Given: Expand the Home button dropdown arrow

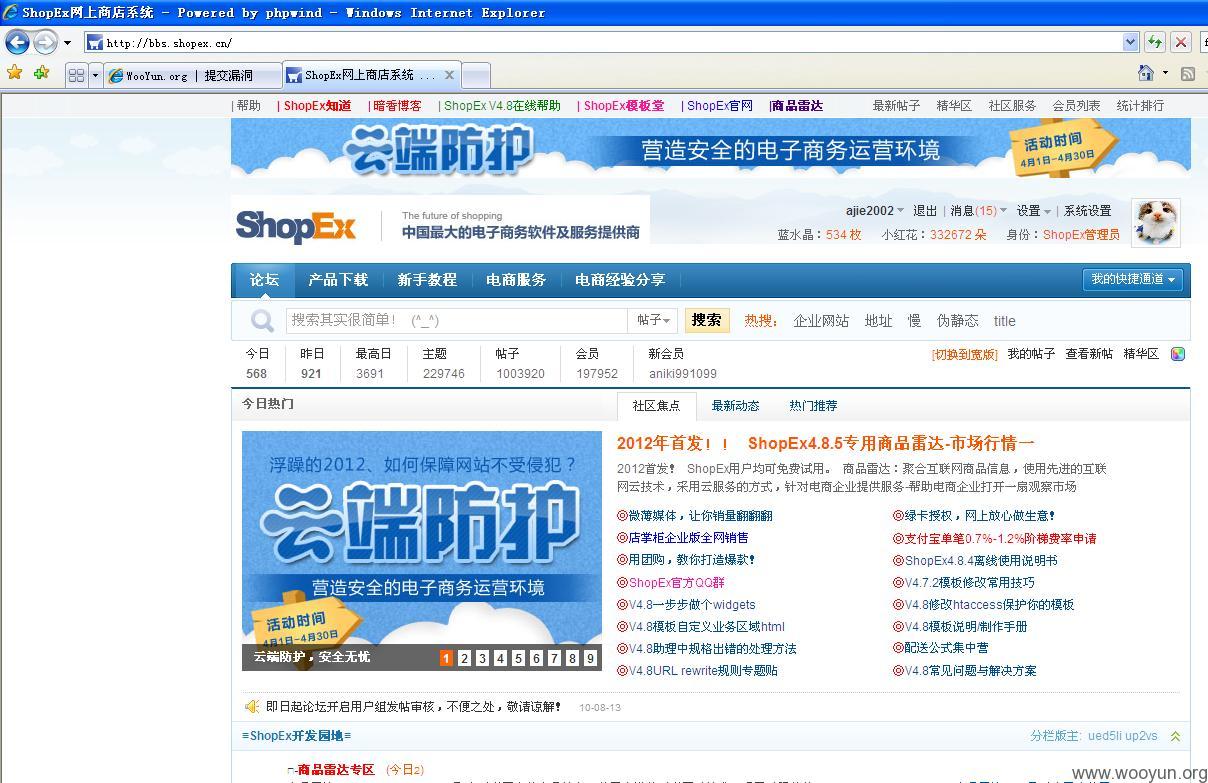Looking at the screenshot, I should 1165,73.
